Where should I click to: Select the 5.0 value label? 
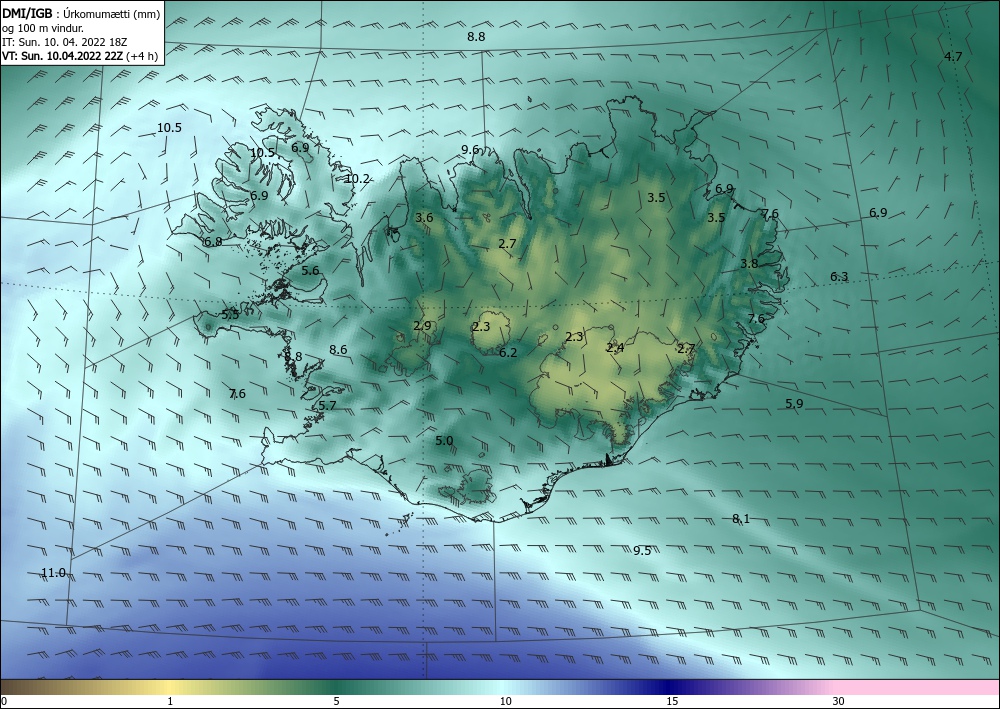coord(444,441)
